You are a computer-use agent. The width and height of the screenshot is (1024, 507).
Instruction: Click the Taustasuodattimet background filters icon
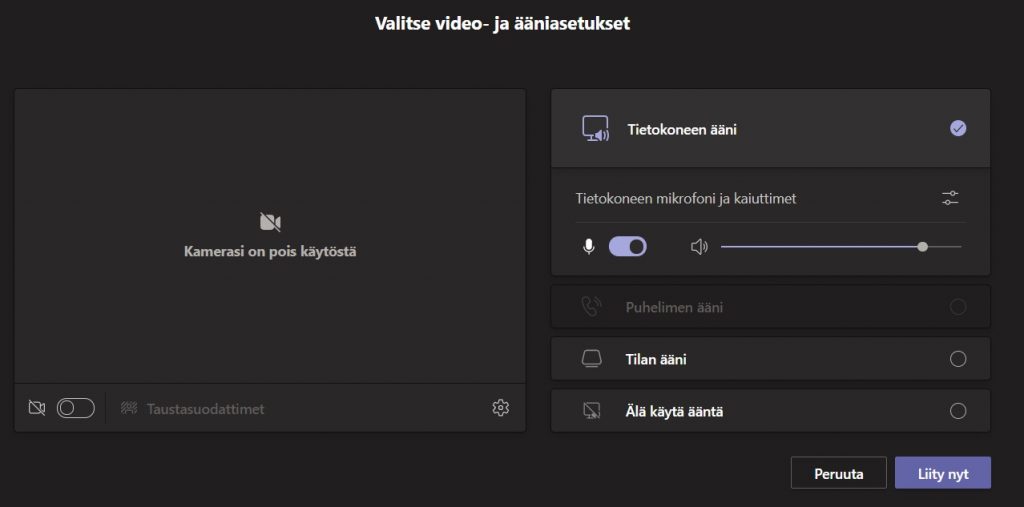(x=129, y=408)
